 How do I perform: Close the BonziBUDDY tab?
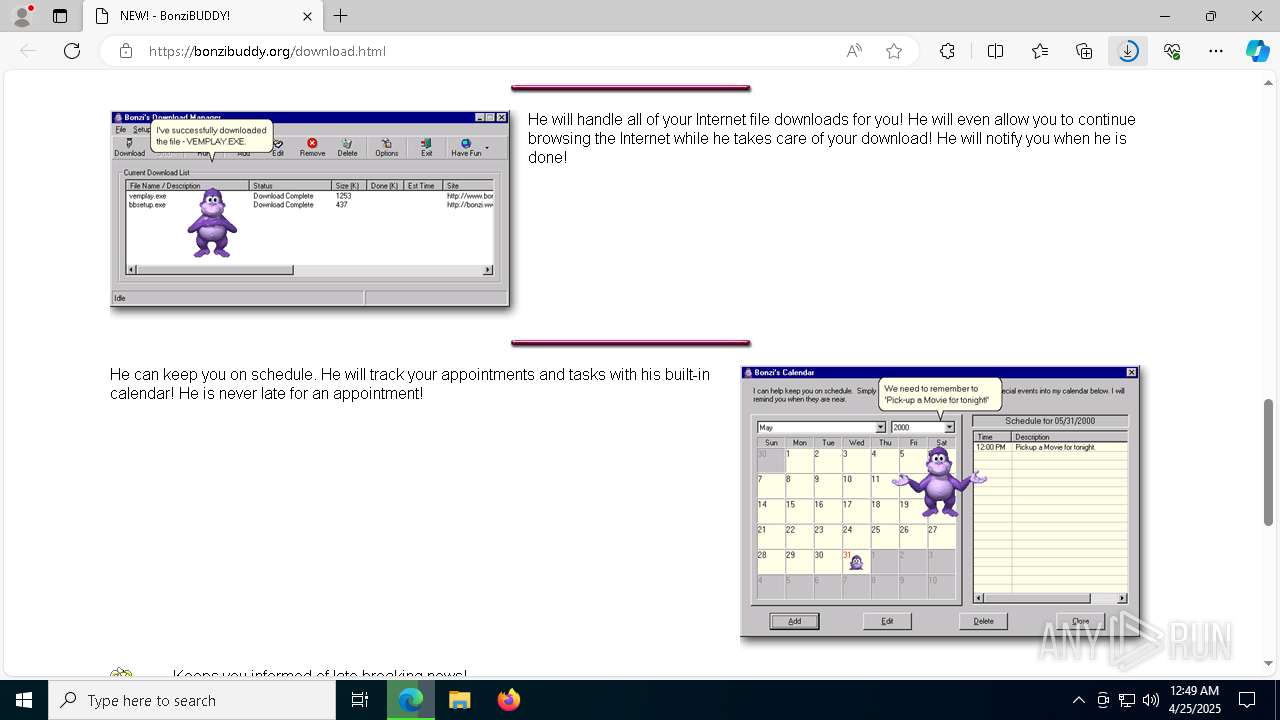[x=308, y=16]
